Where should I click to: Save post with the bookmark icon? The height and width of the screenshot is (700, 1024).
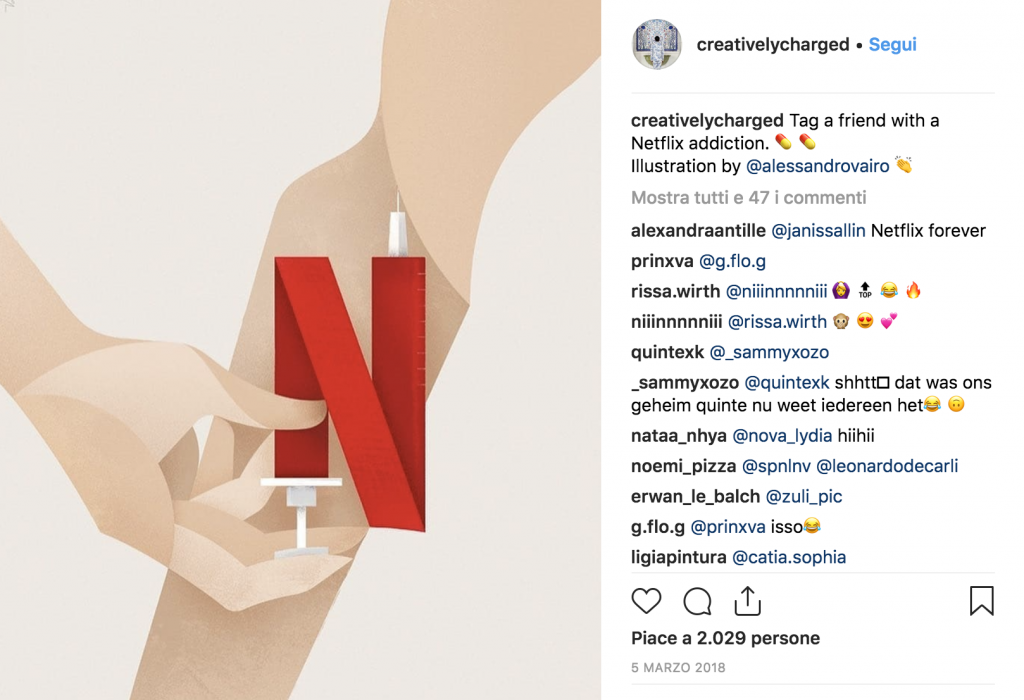[982, 601]
